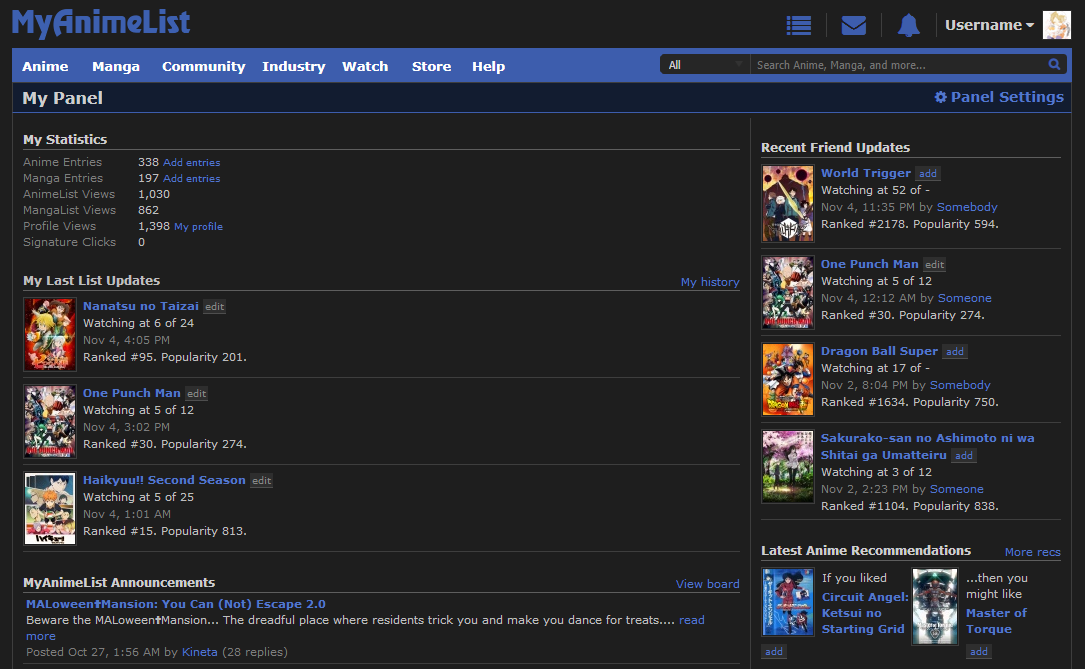The height and width of the screenshot is (669, 1085).
Task: Click One Punch Man cover in Recent Friend Updates
Action: [788, 293]
